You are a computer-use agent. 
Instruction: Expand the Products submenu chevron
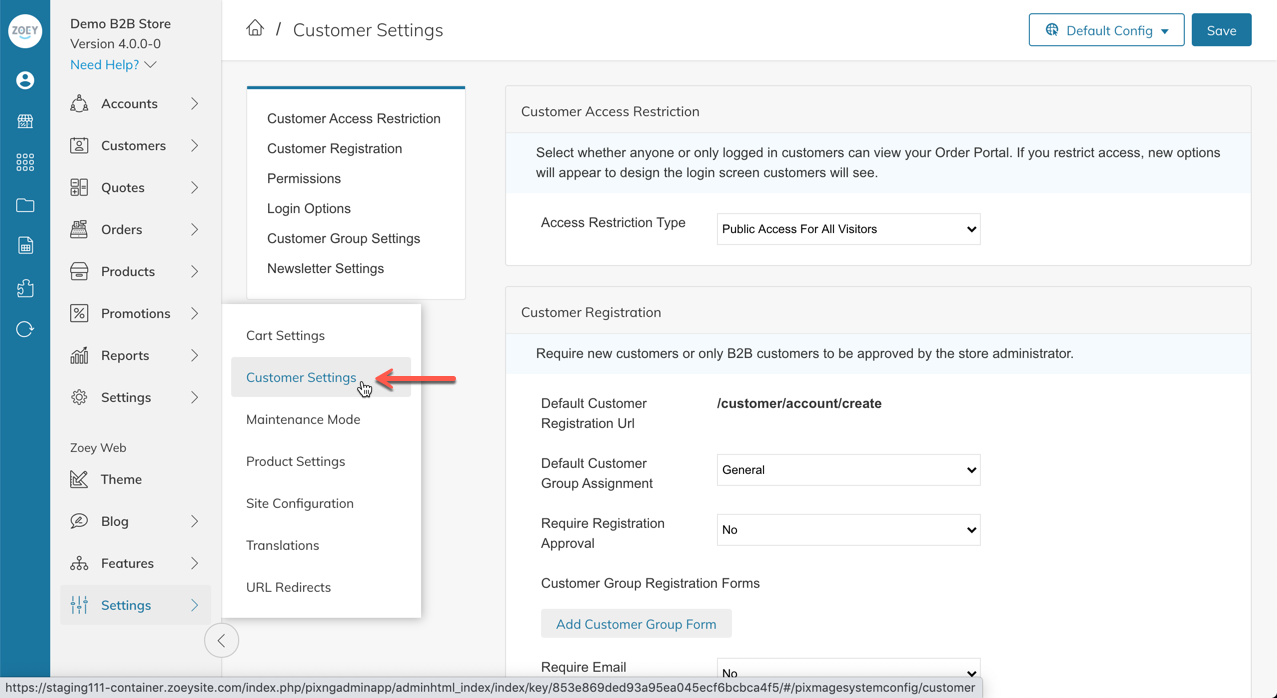[194, 271]
